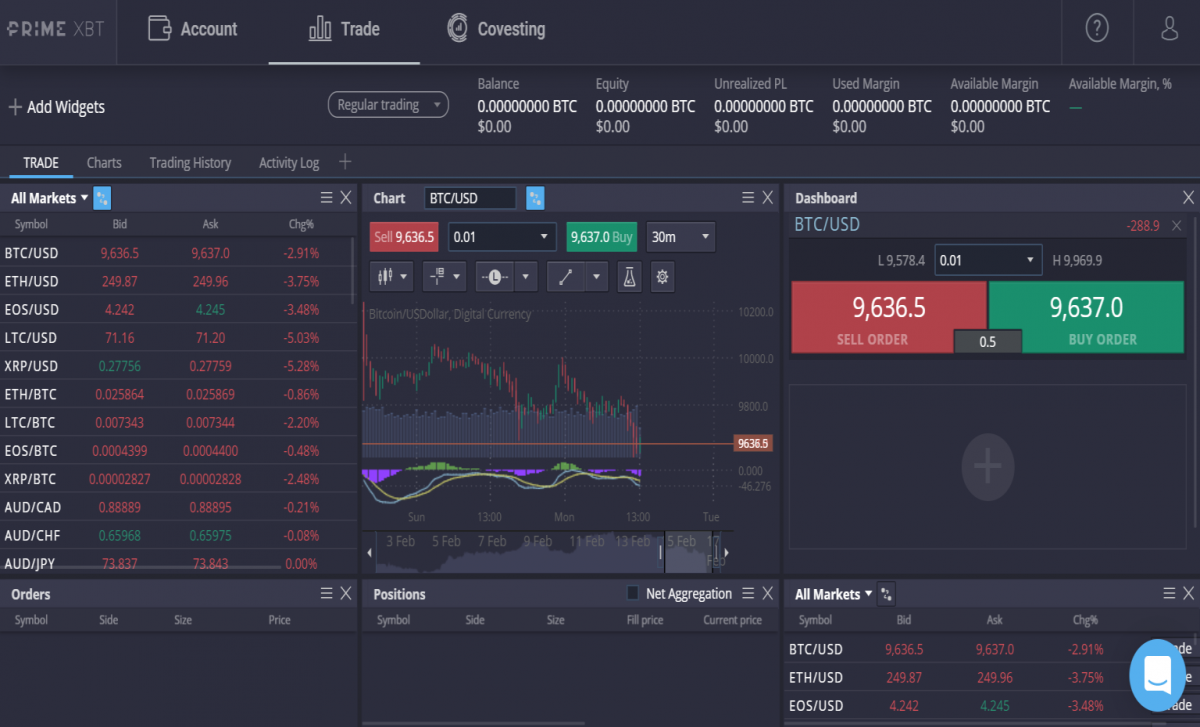
Task: Open the Trading History tab
Action: (190, 162)
